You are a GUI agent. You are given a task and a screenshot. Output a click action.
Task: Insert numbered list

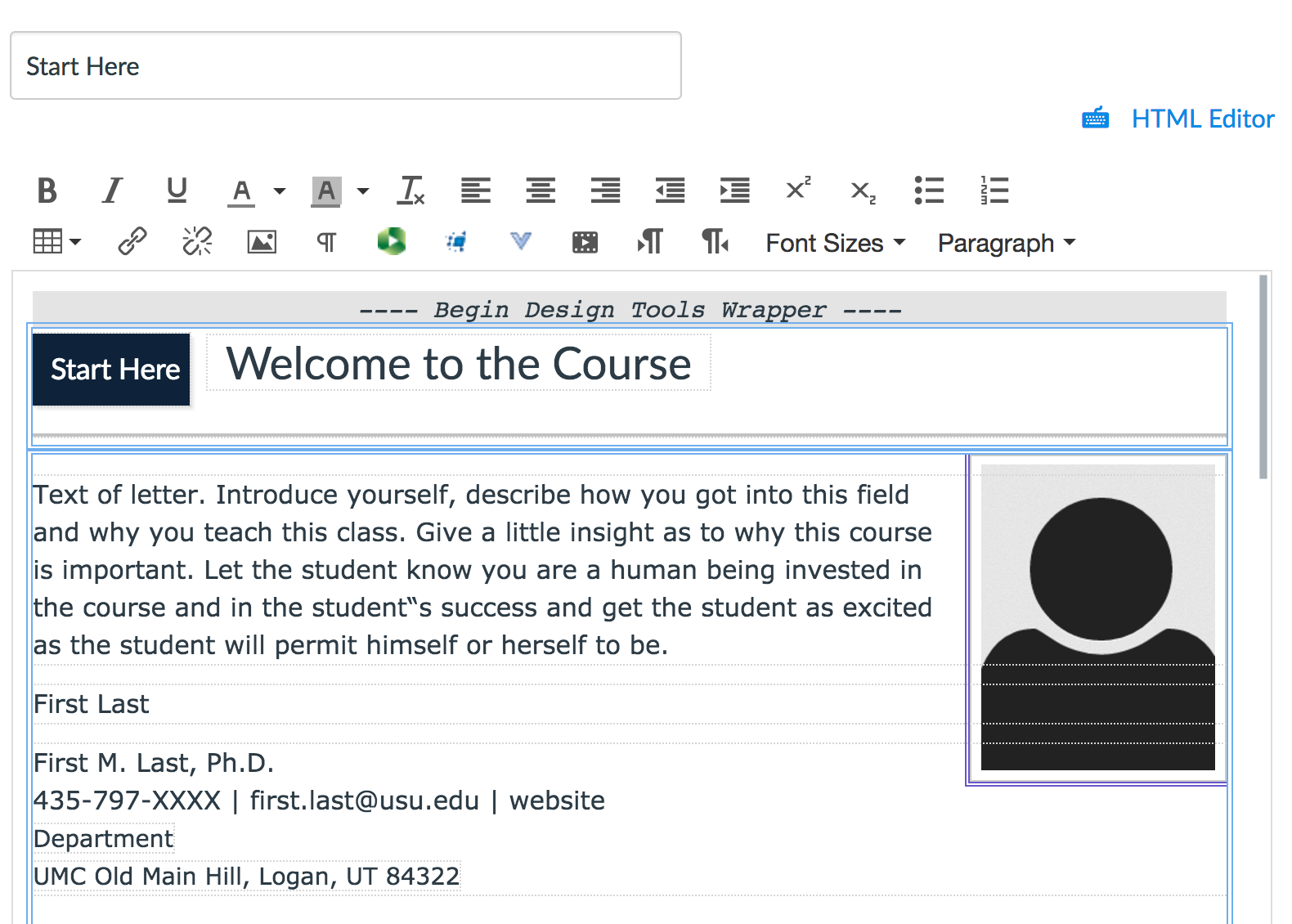click(x=994, y=191)
